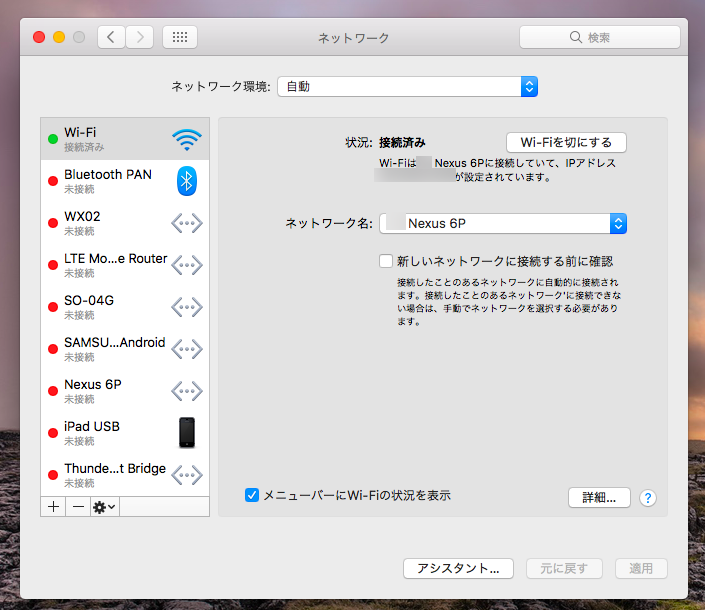
Task: Open the network location dropdown
Action: (x=408, y=87)
